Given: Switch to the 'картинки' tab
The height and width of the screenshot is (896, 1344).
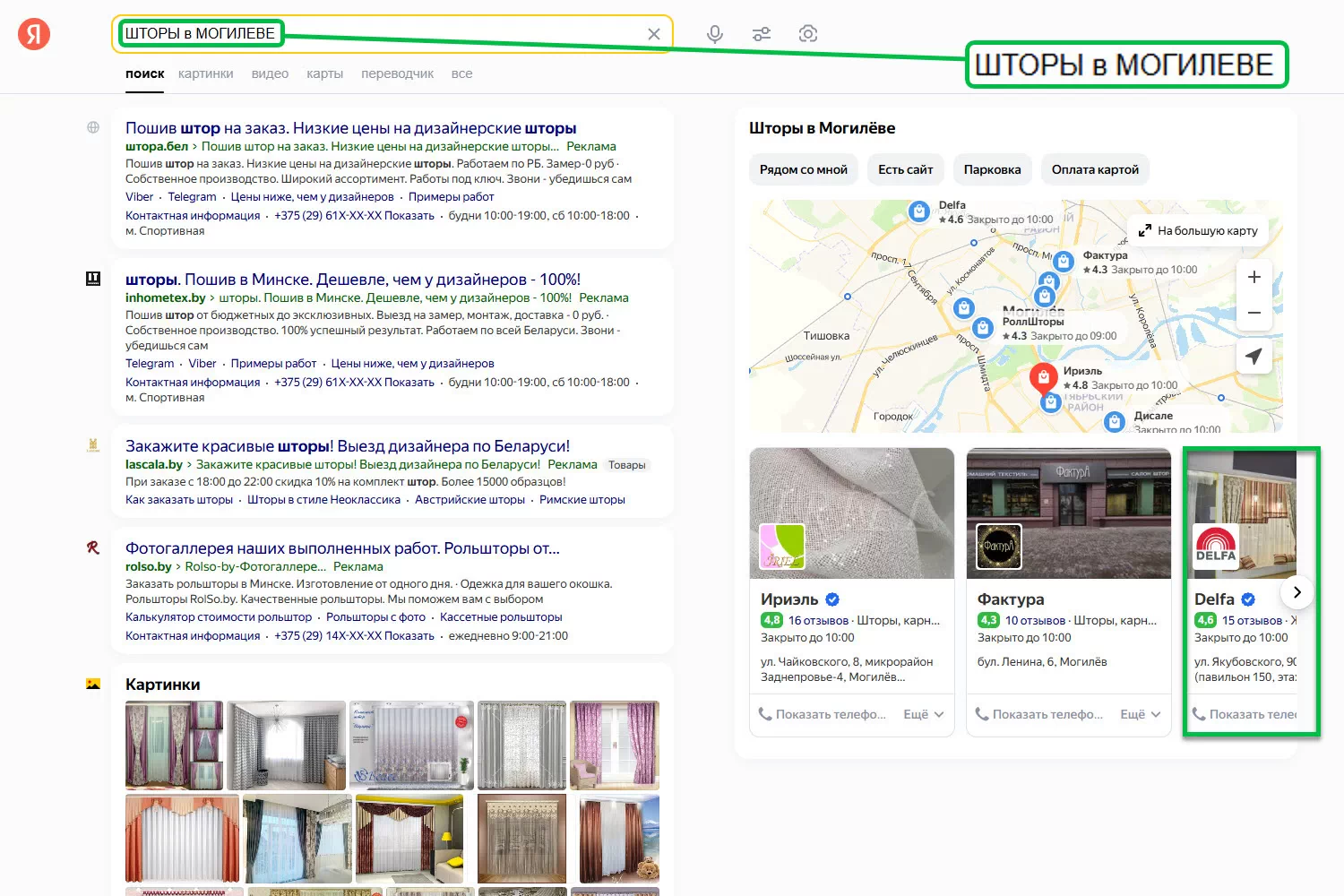Looking at the screenshot, I should tap(205, 73).
